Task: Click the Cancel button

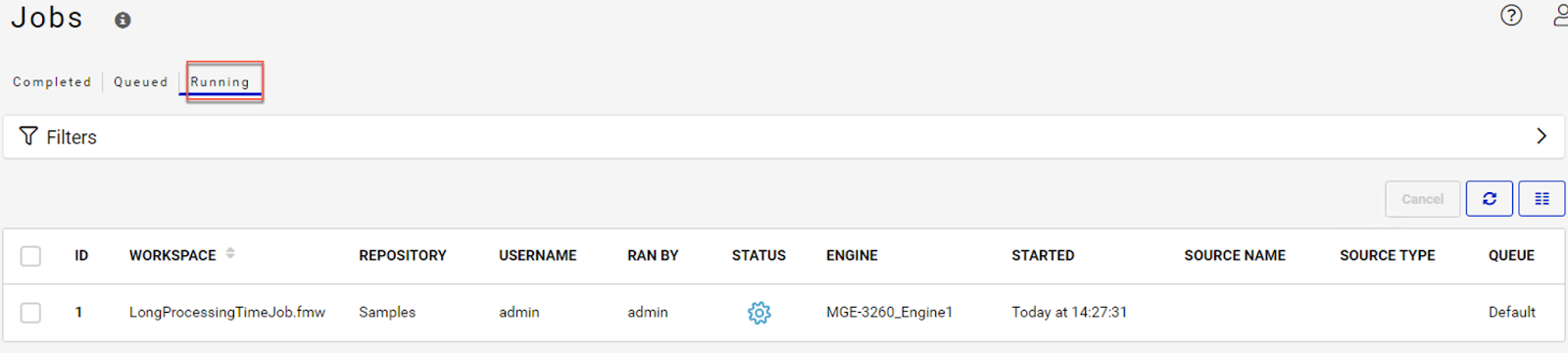Action: pyautogui.click(x=1422, y=199)
